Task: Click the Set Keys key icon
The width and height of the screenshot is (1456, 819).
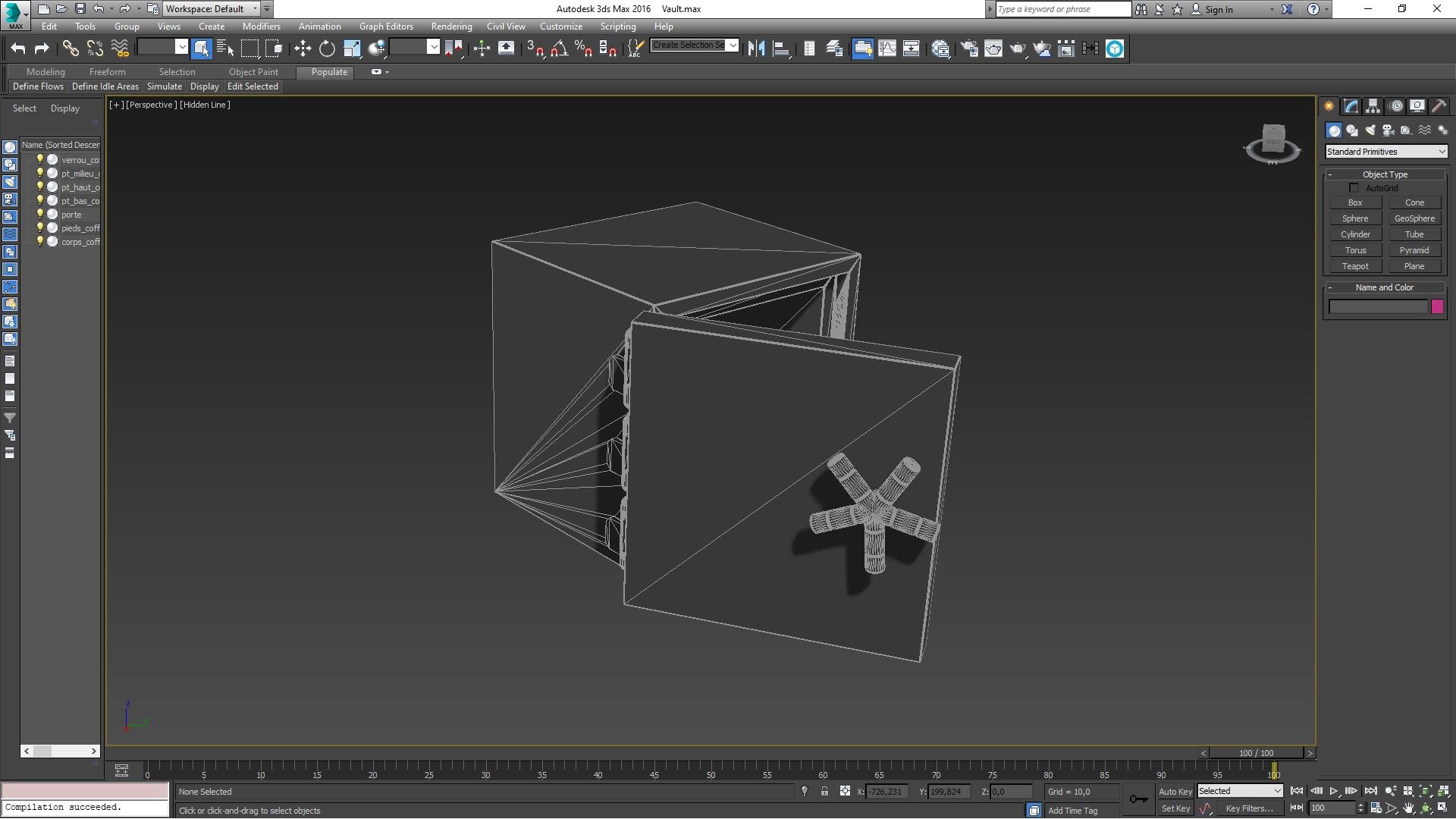Action: coord(1138,799)
